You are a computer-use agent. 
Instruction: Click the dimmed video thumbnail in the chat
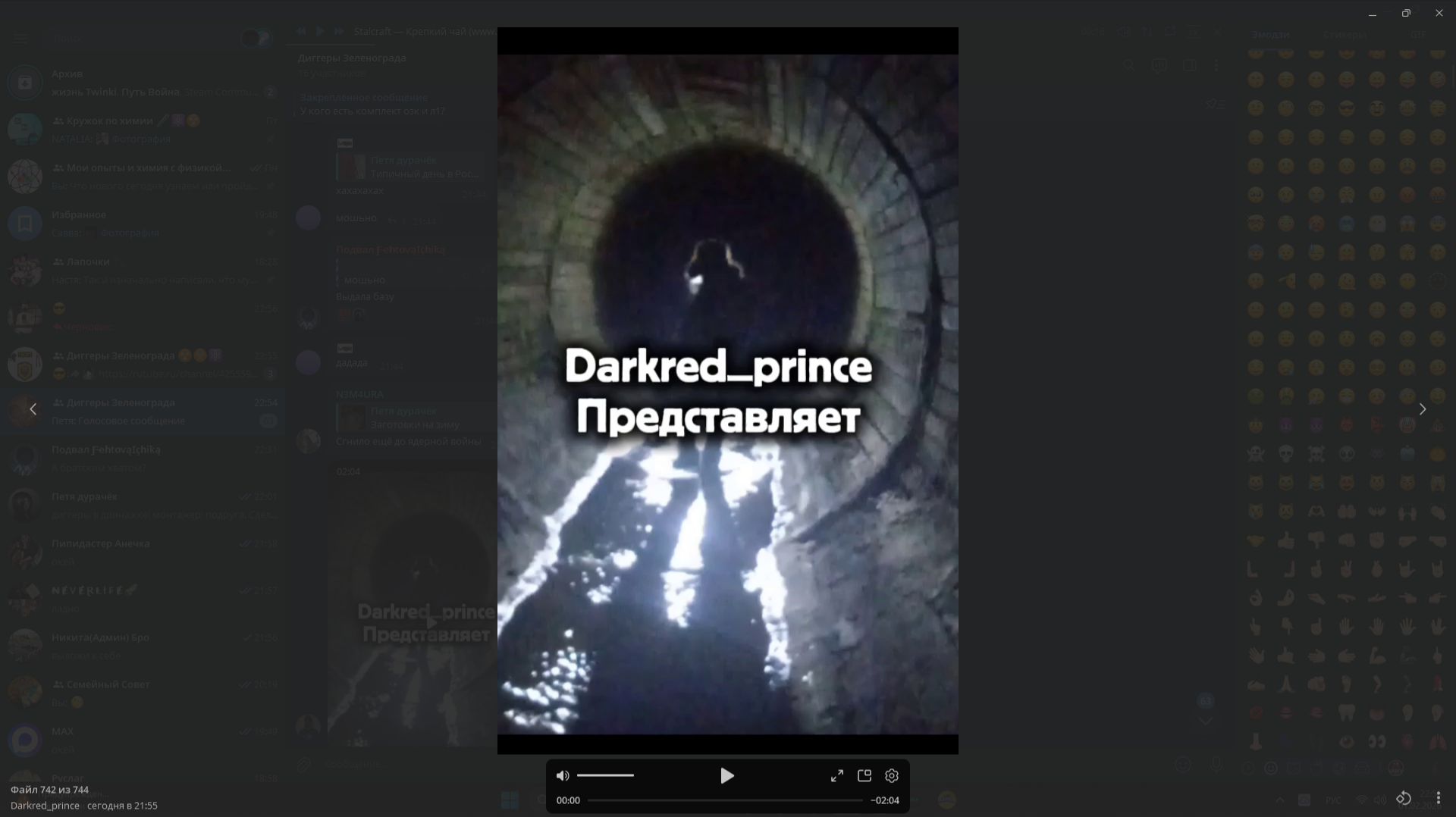click(x=413, y=604)
